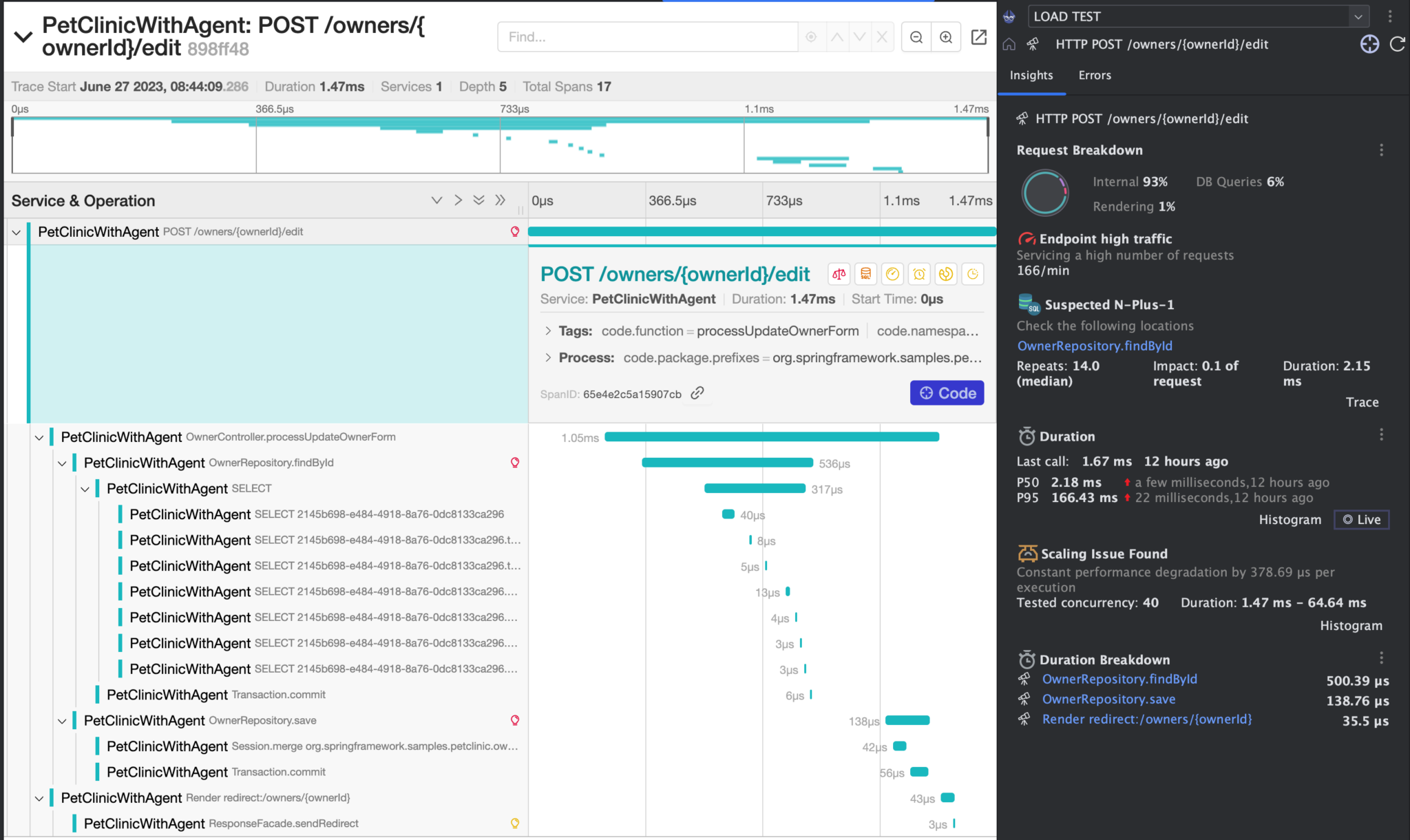The width and height of the screenshot is (1410, 840).
Task: Select the home icon in the right panel header
Action: pos(1009,44)
